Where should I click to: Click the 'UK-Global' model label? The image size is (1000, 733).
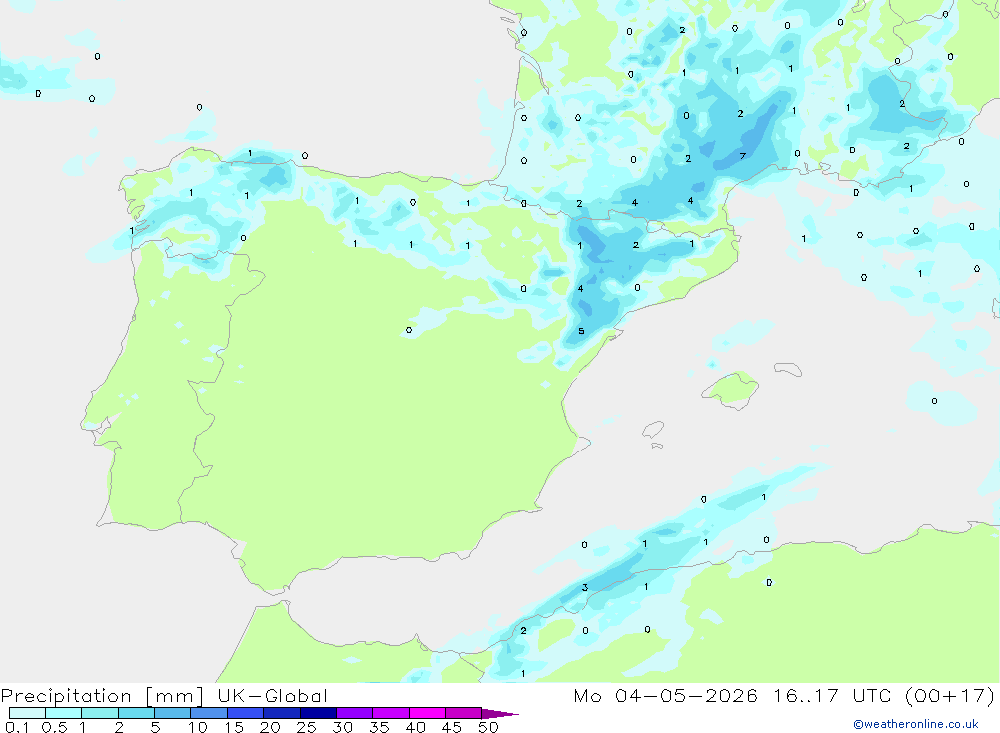[x=272, y=696]
